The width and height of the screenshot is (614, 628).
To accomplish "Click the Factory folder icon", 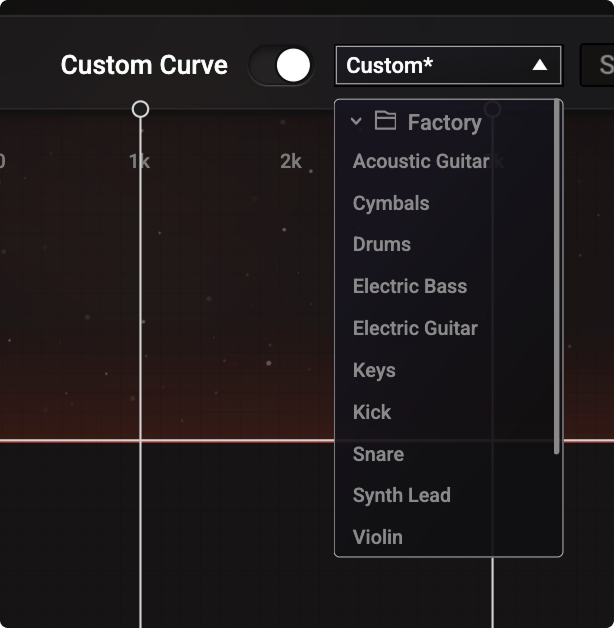I will (x=385, y=121).
